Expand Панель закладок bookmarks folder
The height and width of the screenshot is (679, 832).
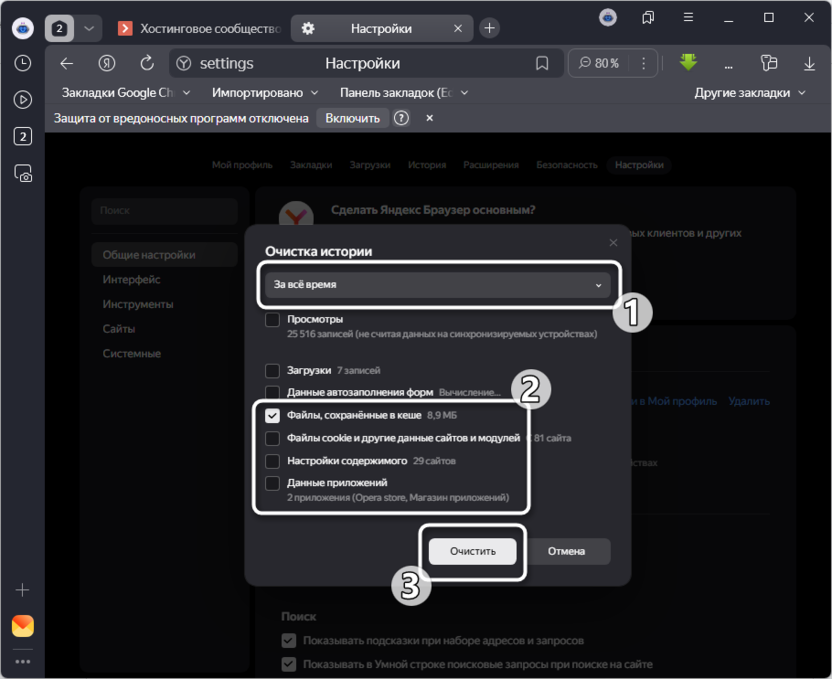tap(404, 93)
